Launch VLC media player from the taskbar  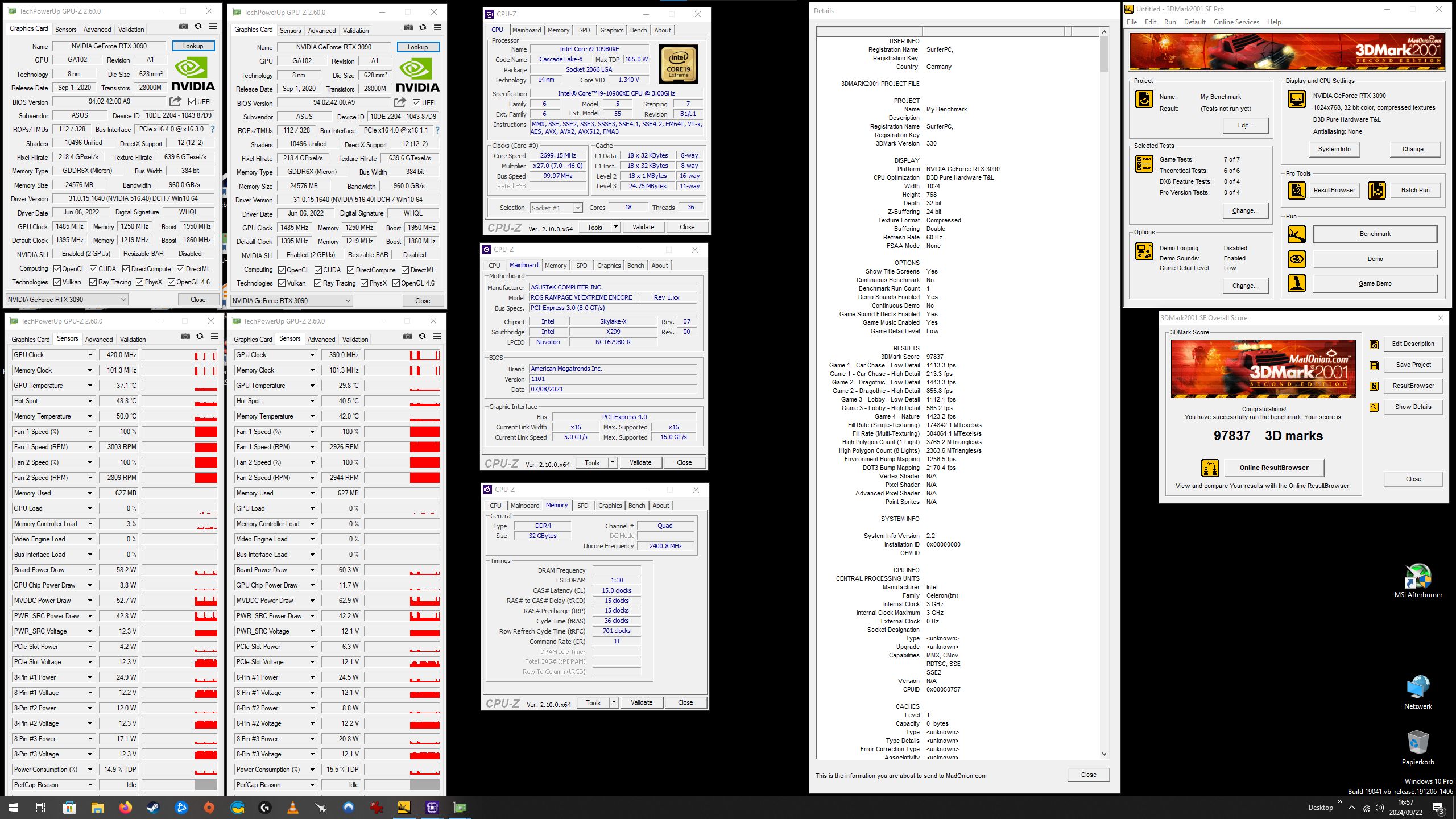click(x=292, y=808)
